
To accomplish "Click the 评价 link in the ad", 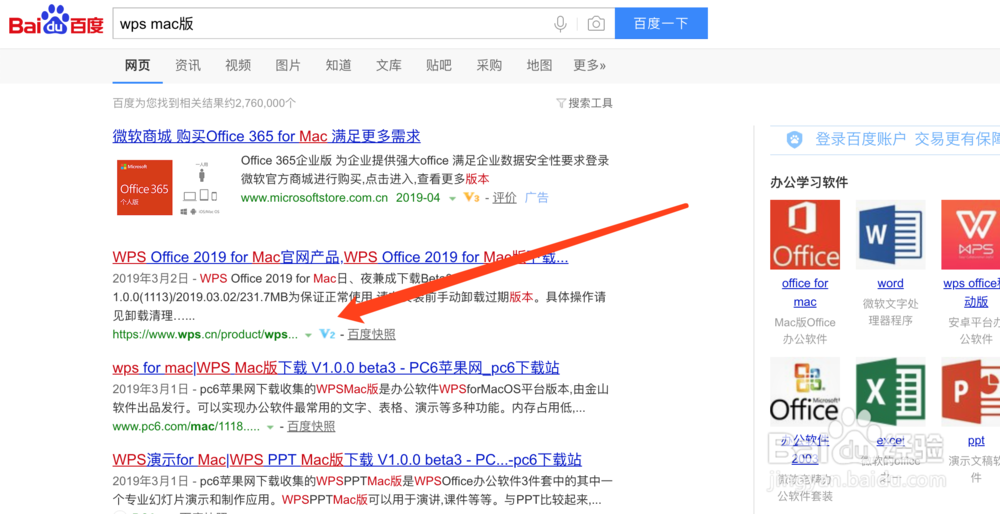I will coord(504,198).
